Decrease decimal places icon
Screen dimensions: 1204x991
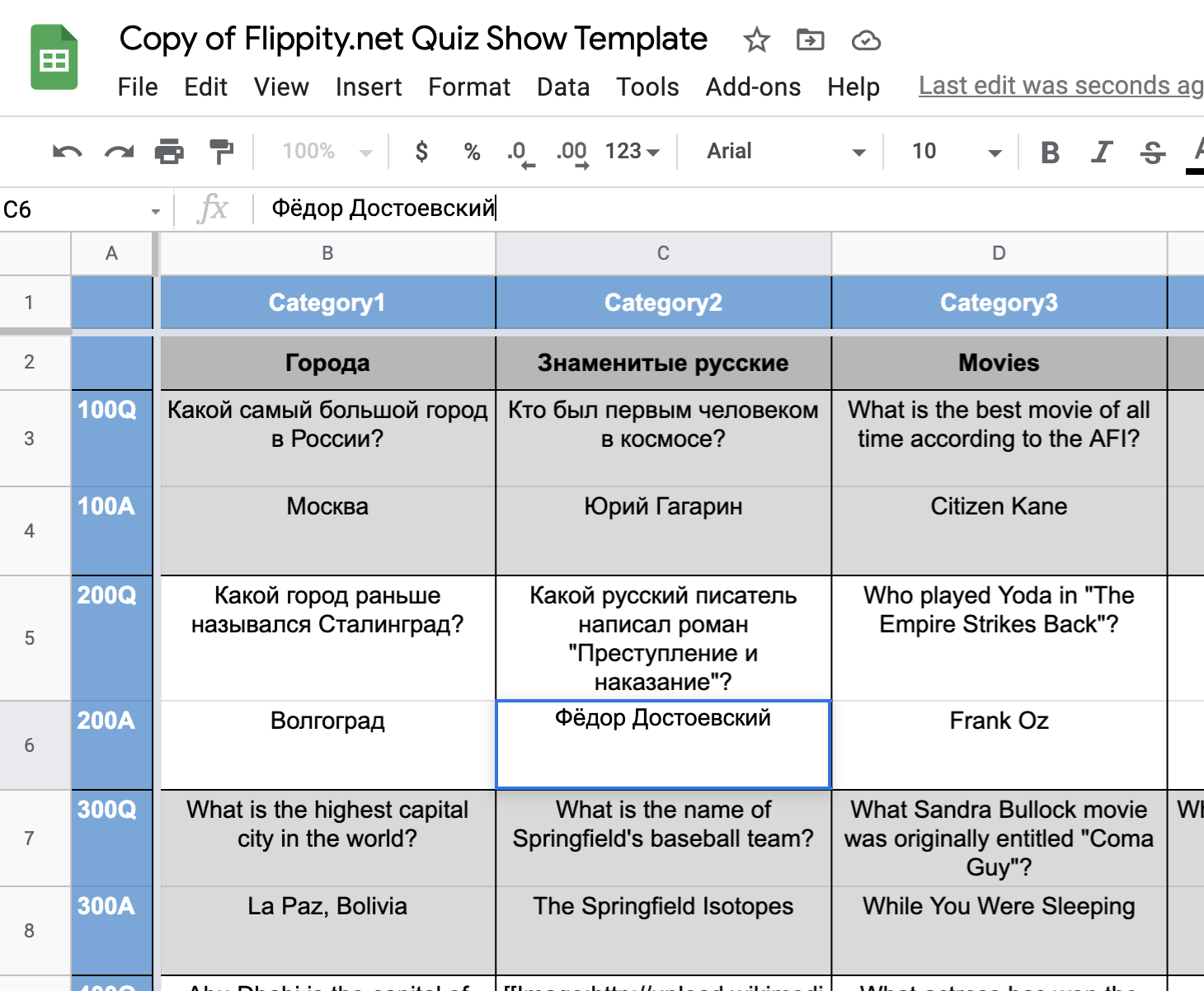click(520, 152)
